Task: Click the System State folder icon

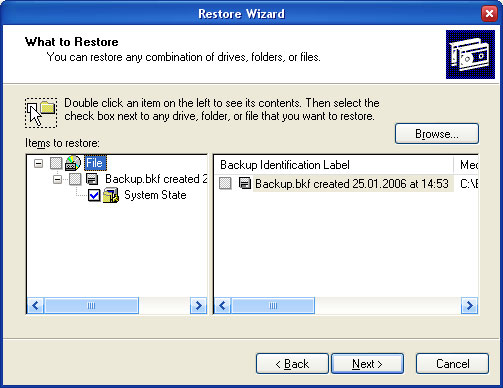Action: (111, 195)
